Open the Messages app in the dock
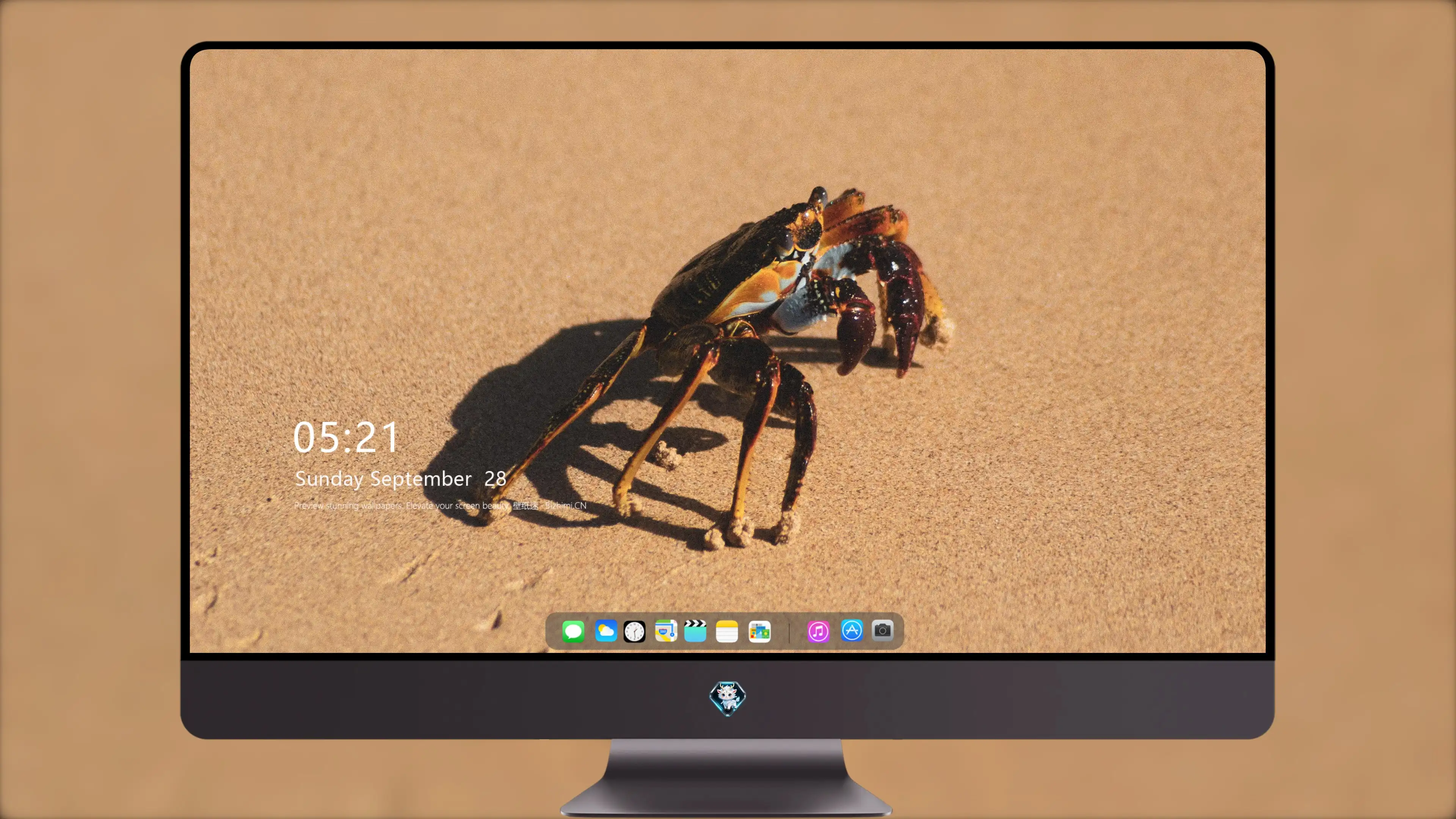The width and height of the screenshot is (1456, 819). 573,631
